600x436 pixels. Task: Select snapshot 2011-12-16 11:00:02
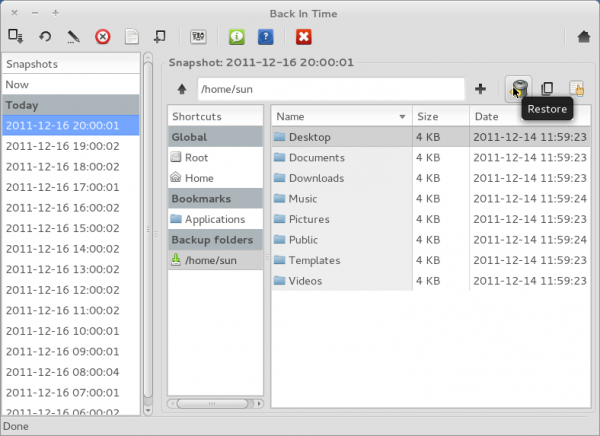pos(71,310)
